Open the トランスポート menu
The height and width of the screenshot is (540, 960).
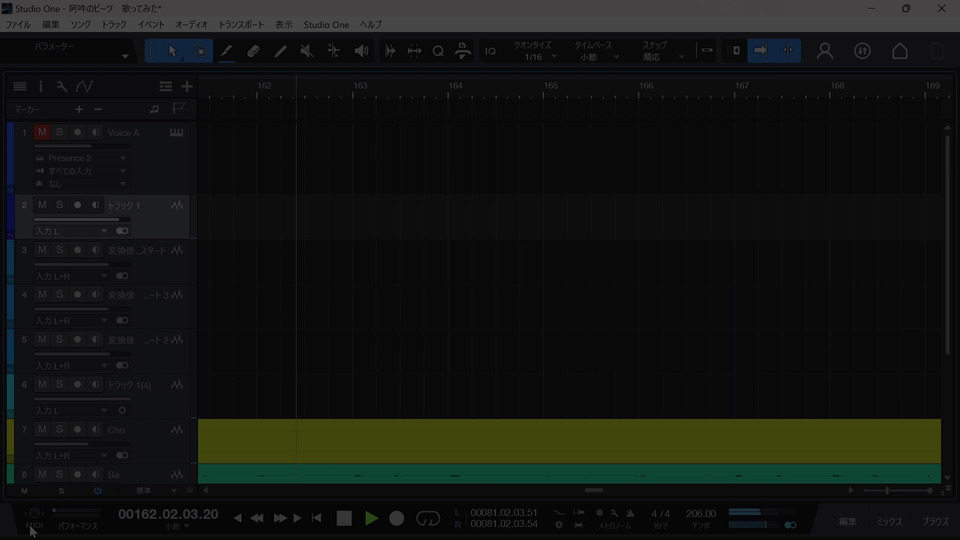(x=241, y=24)
